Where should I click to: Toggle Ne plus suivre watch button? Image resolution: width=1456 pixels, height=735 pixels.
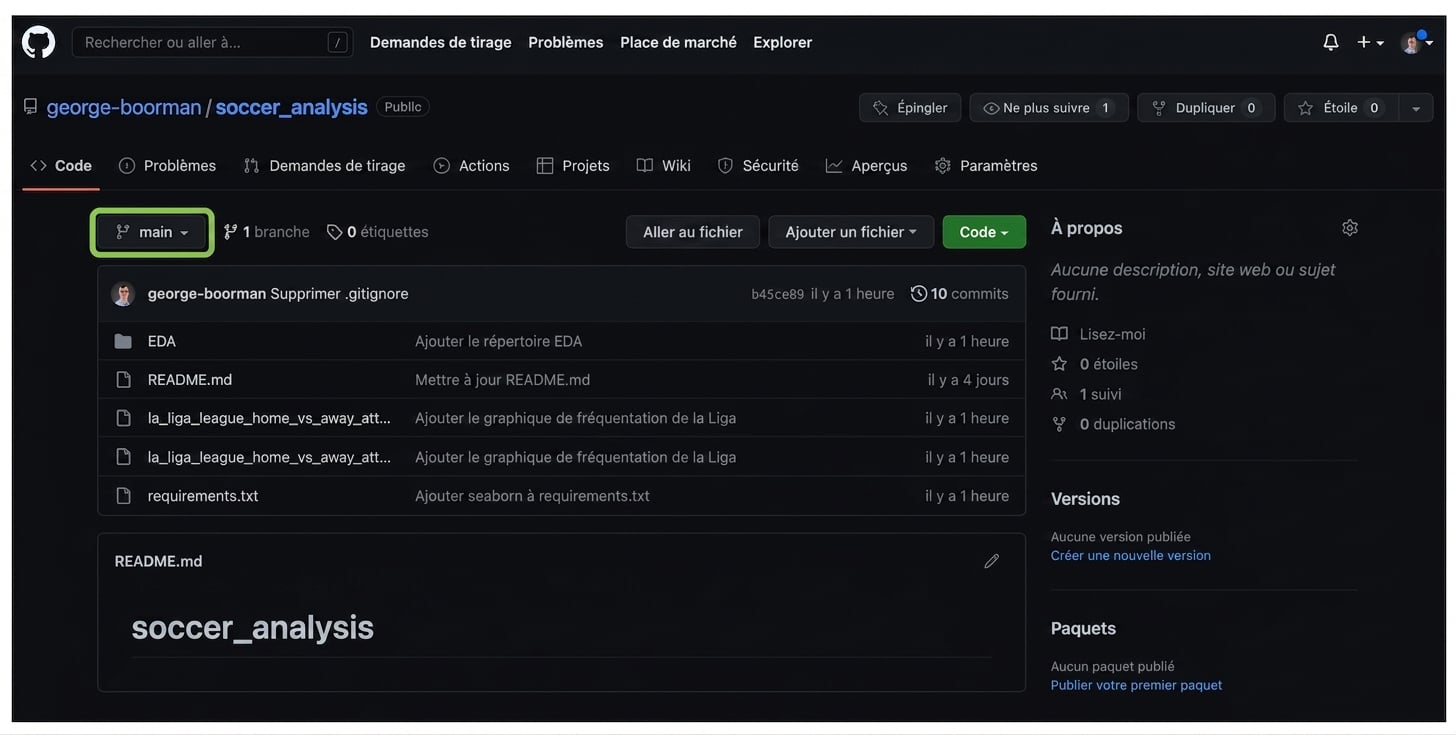1049,108
